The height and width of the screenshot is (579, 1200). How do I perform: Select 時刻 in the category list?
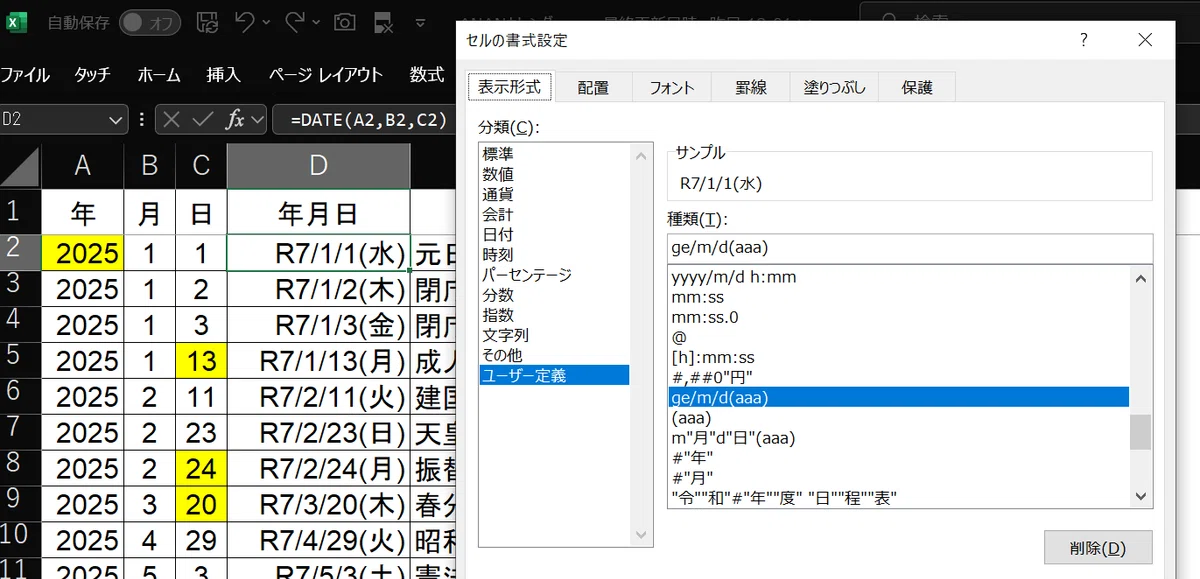(499, 254)
